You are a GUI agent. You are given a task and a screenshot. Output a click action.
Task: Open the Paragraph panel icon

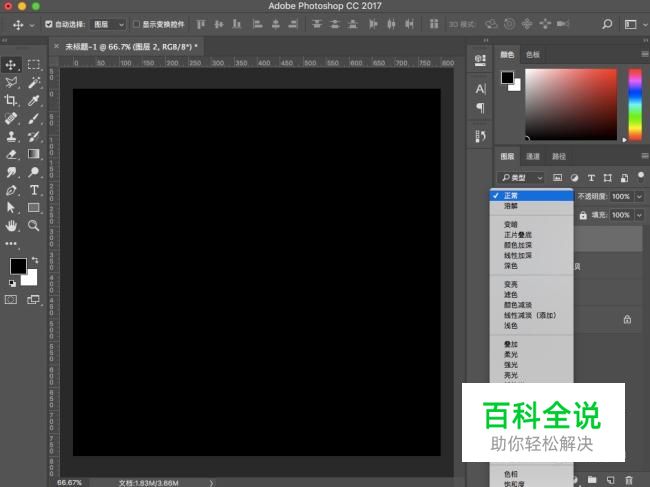(x=480, y=108)
